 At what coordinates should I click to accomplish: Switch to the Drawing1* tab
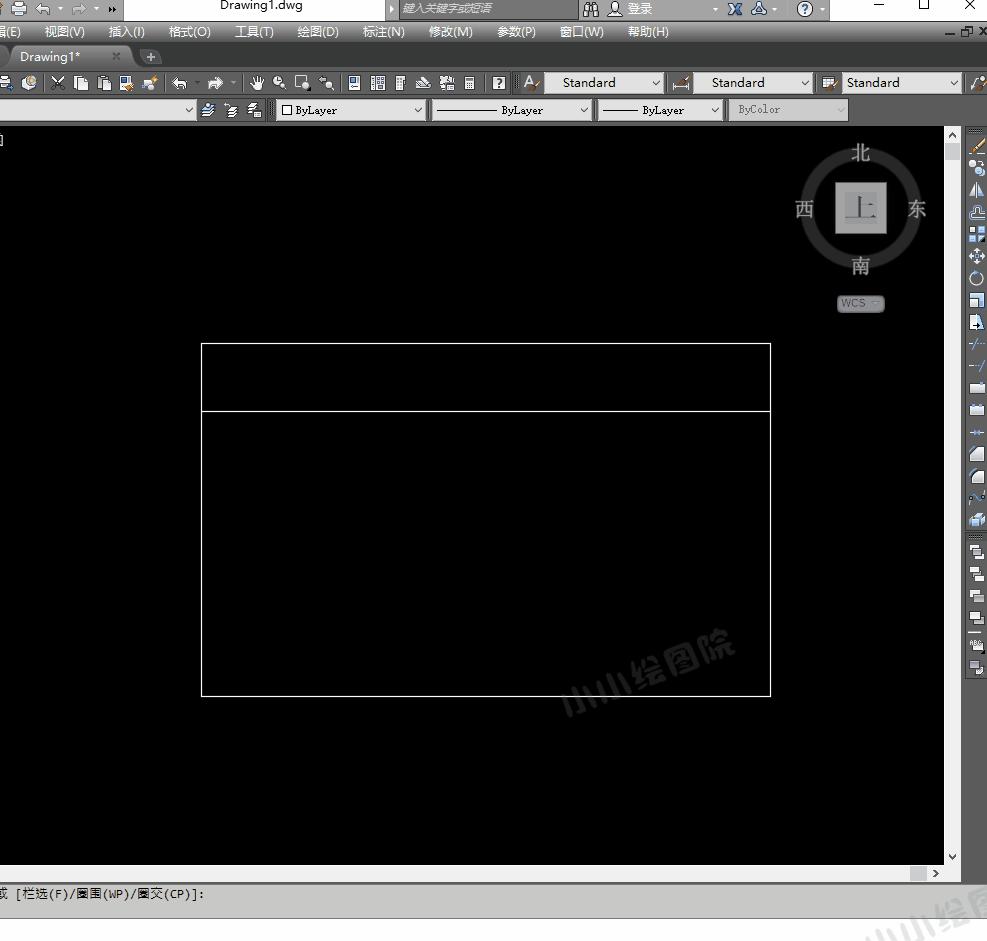(x=50, y=57)
